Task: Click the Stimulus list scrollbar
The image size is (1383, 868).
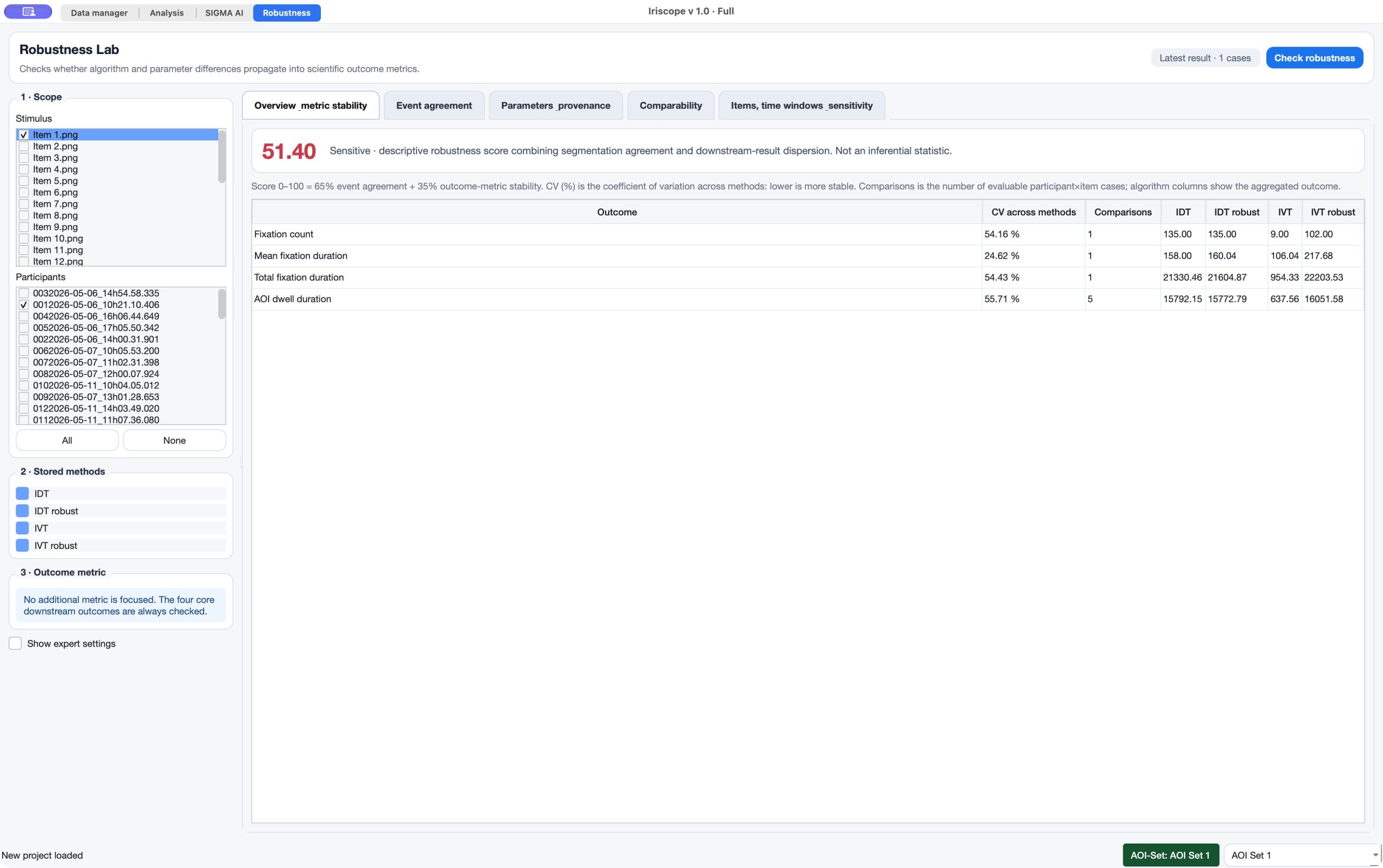Action: pos(221,156)
